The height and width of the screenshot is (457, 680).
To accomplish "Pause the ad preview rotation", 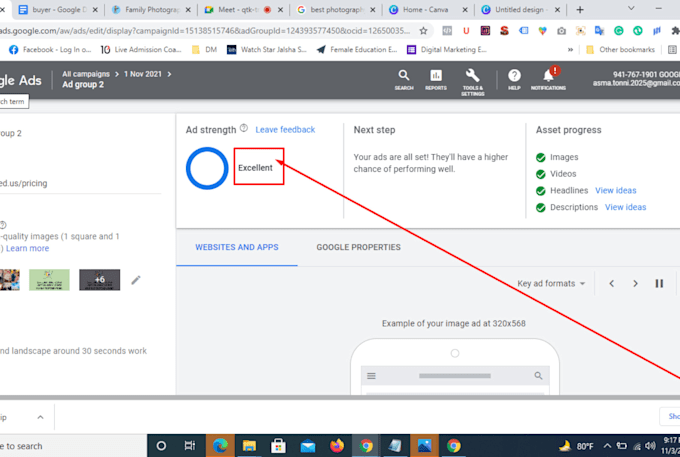I will (x=659, y=284).
